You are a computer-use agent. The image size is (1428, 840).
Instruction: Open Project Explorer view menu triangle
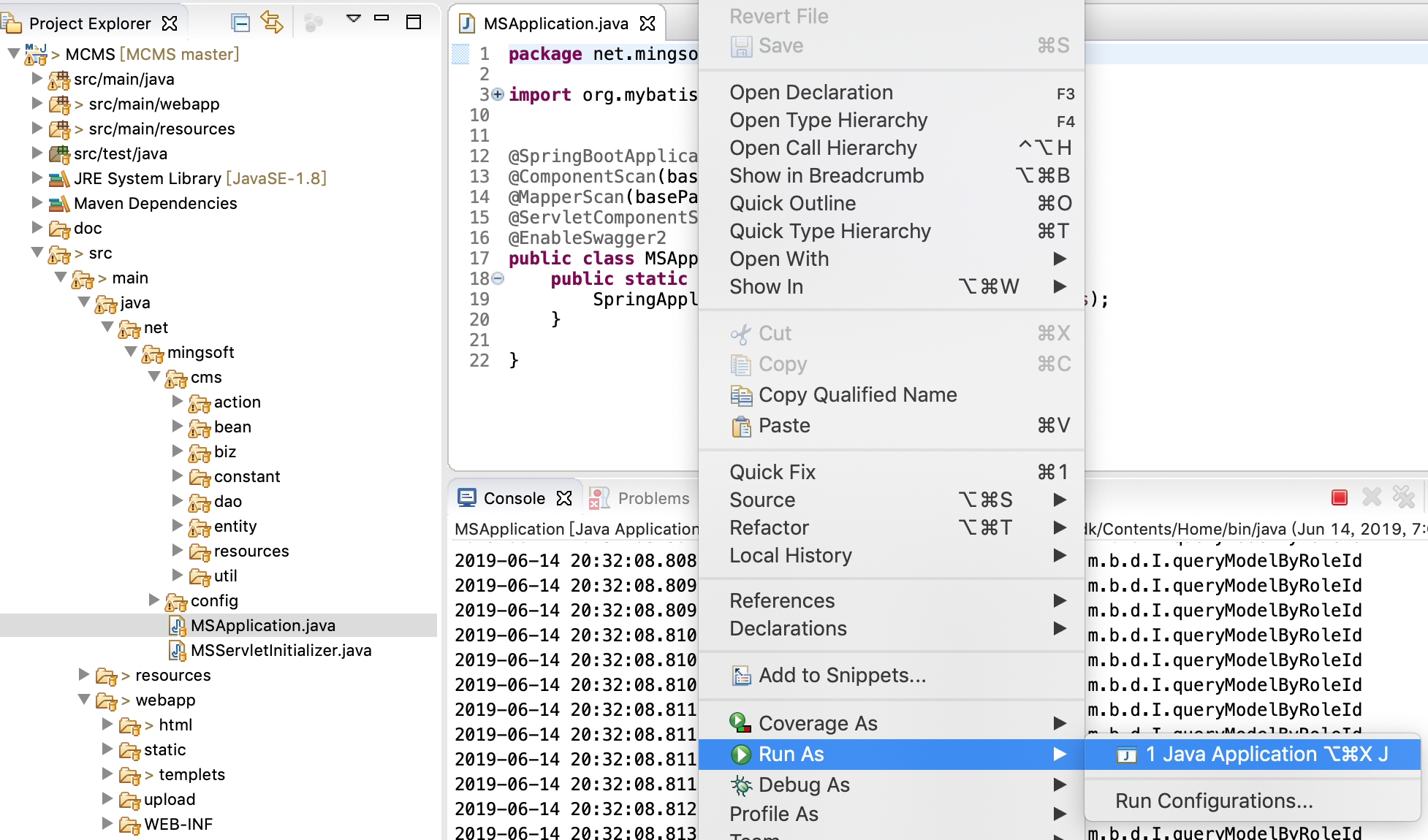pos(354,18)
